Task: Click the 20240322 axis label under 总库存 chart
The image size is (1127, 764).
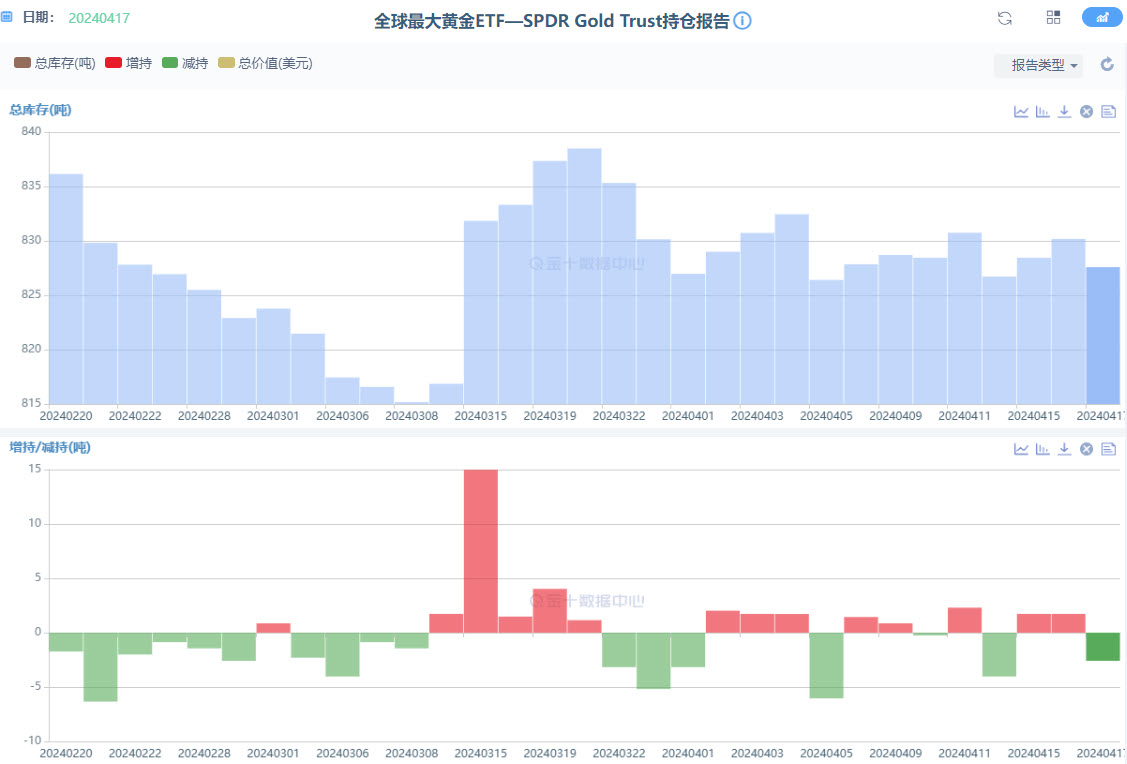Action: tap(619, 415)
